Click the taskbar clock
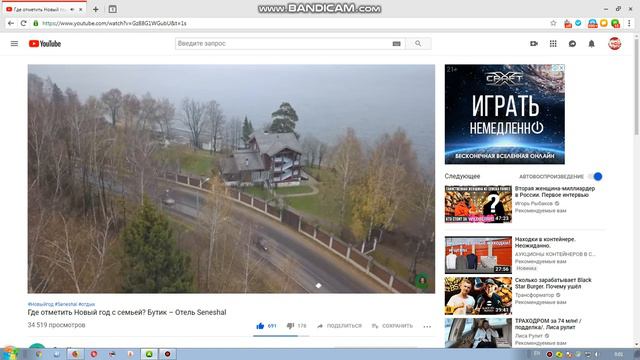The width and height of the screenshot is (640, 360). (619, 354)
